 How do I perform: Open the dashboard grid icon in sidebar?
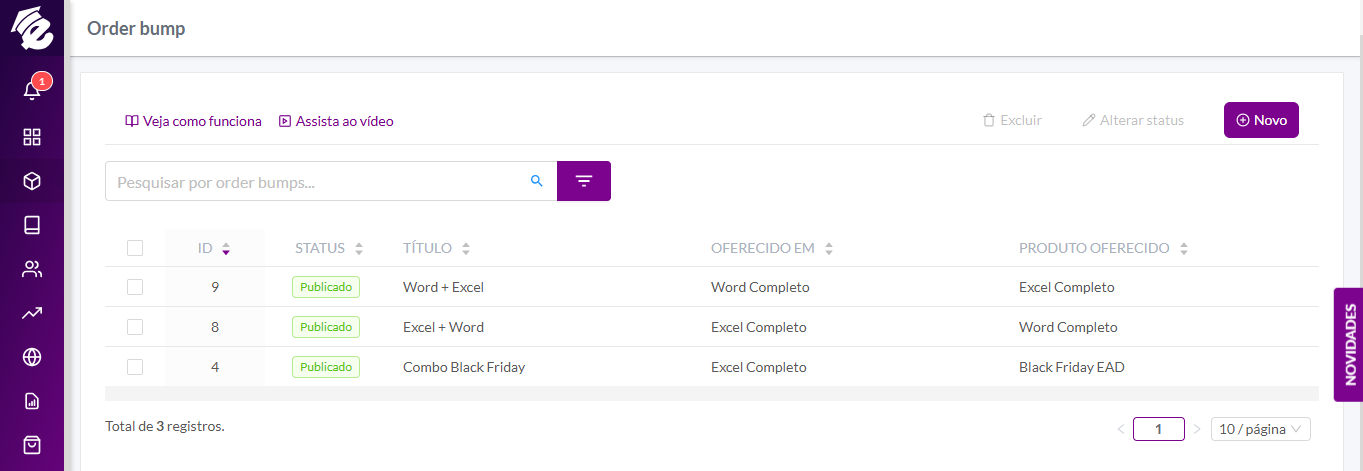32,137
